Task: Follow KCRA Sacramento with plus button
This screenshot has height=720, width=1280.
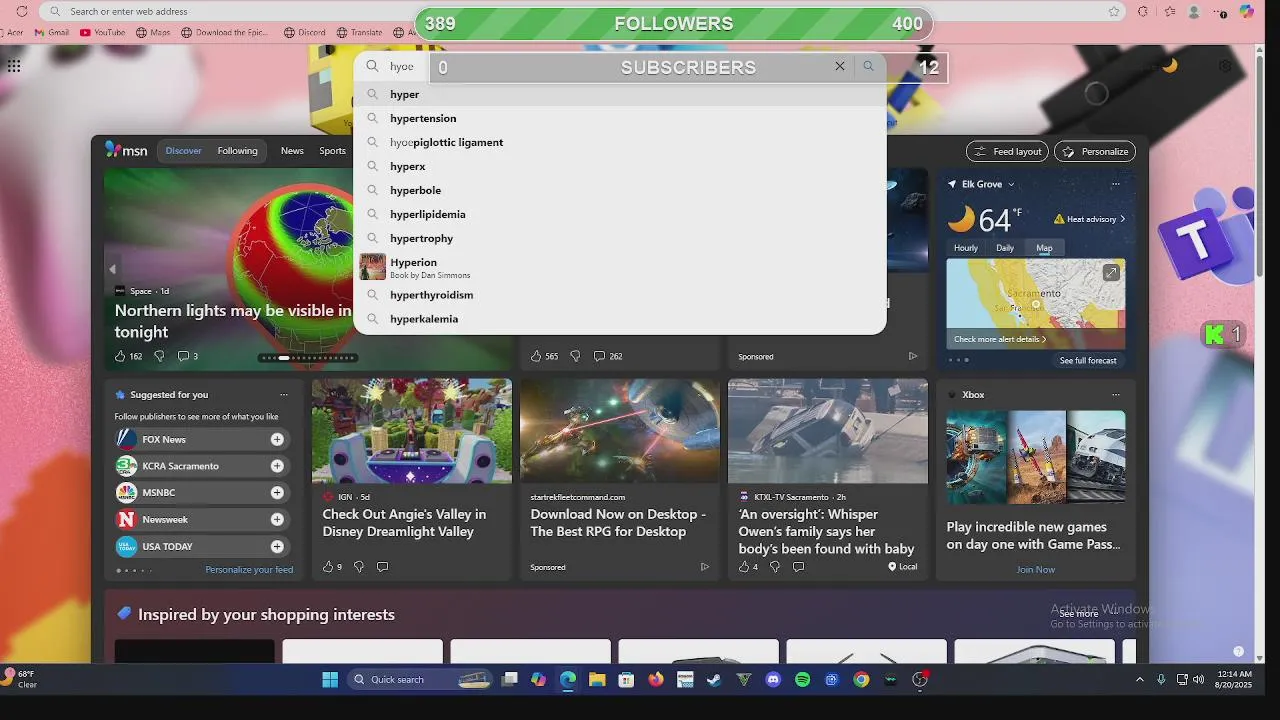Action: (277, 466)
